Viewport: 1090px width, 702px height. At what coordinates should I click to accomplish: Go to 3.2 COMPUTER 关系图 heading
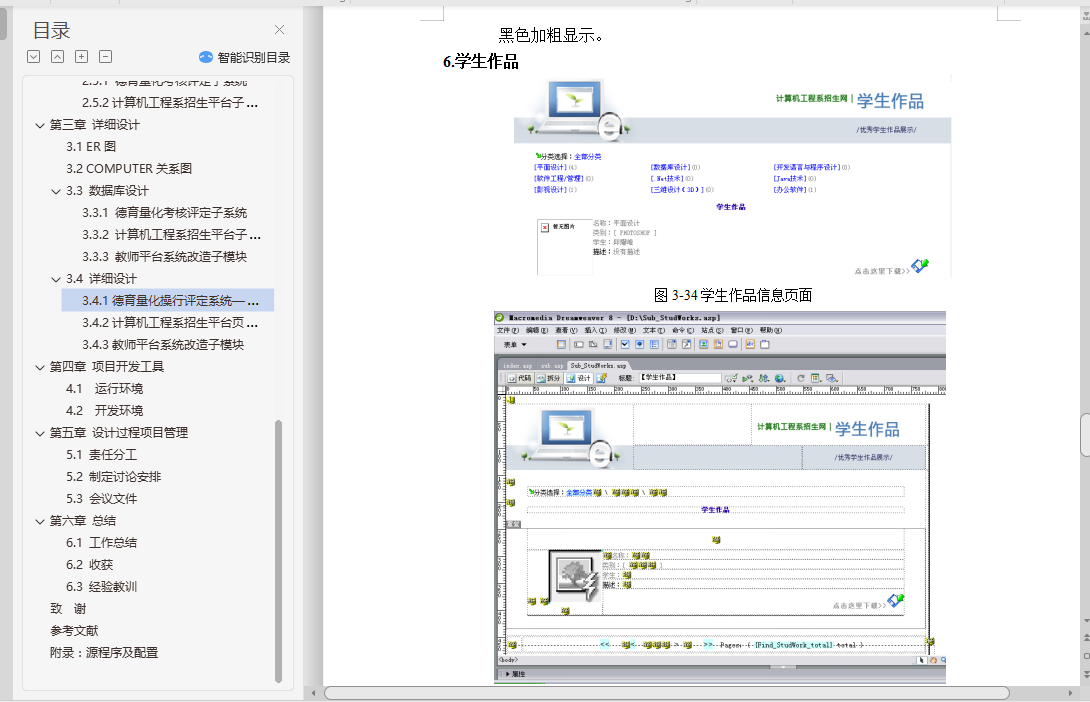[x=129, y=168]
